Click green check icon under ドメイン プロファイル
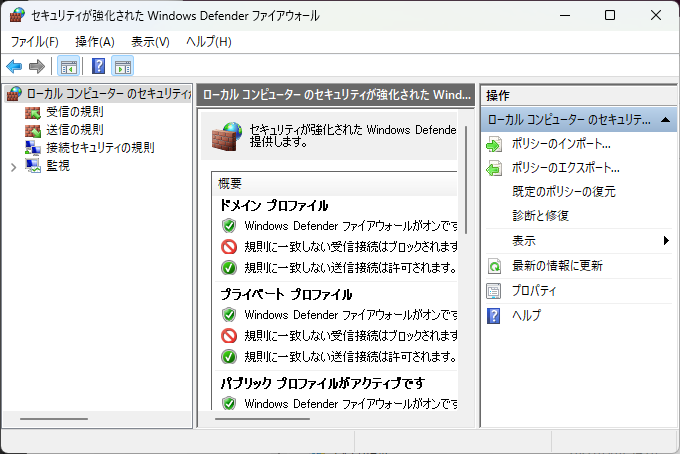680x454 pixels. (229, 268)
